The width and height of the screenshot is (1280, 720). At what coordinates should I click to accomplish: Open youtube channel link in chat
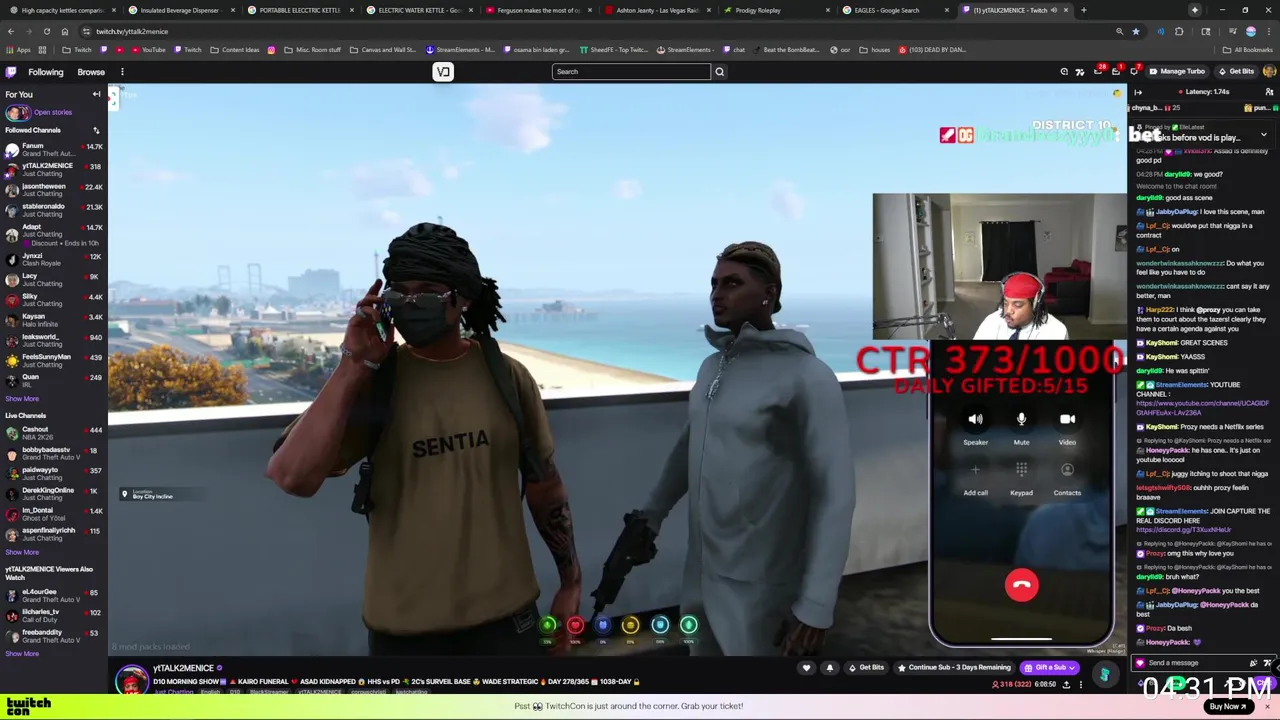[x=1202, y=408]
